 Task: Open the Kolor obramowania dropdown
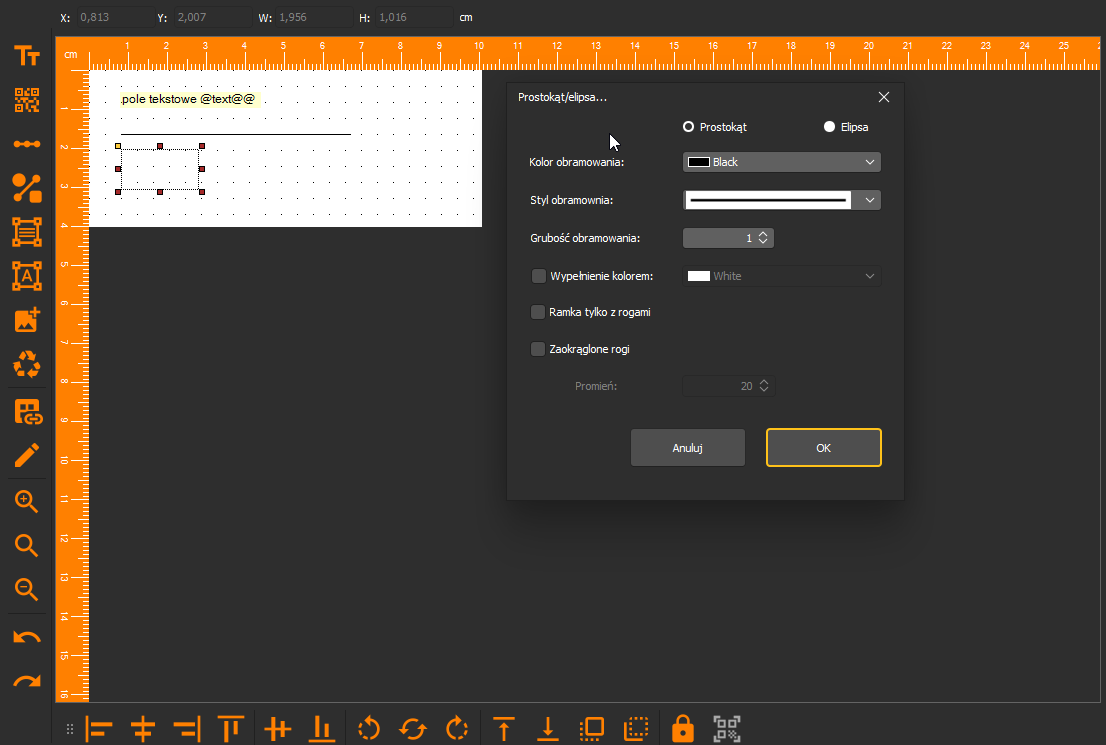click(x=782, y=162)
